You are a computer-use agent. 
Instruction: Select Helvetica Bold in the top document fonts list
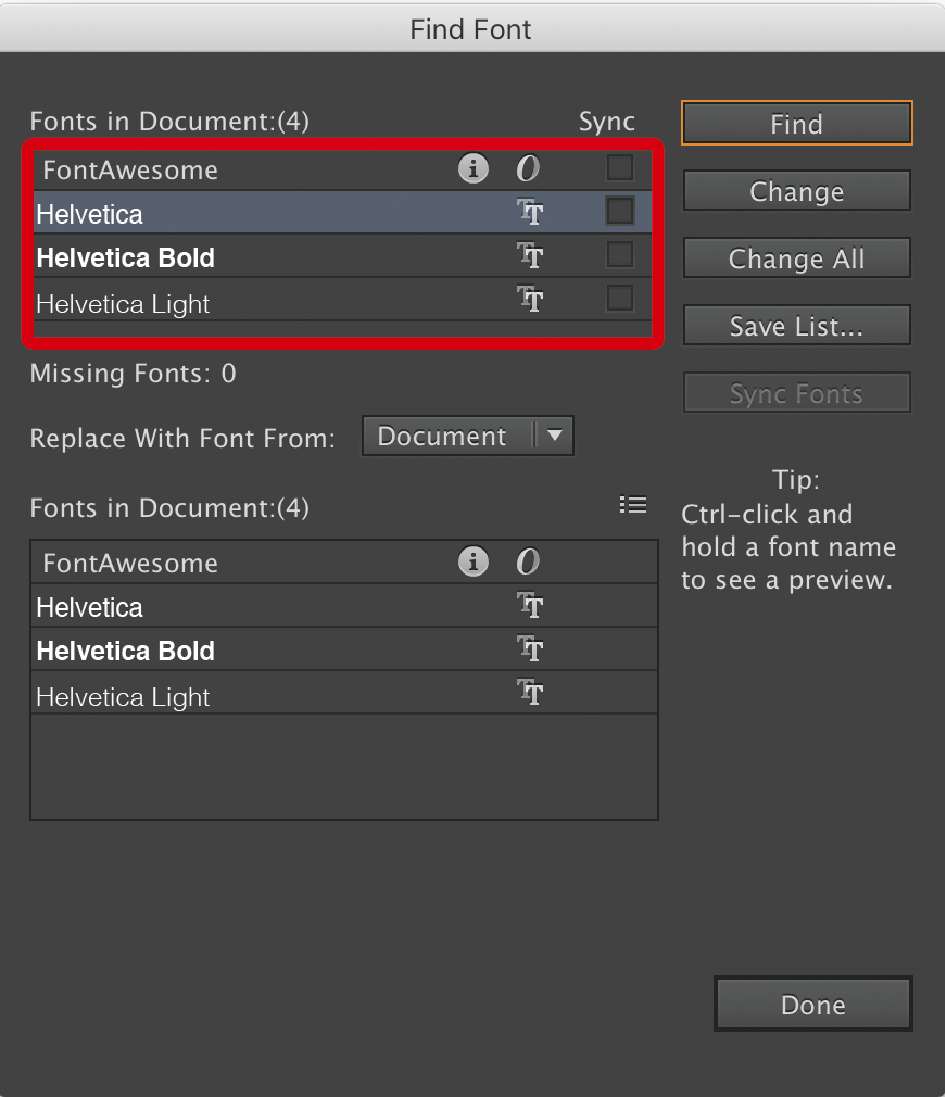[126, 258]
